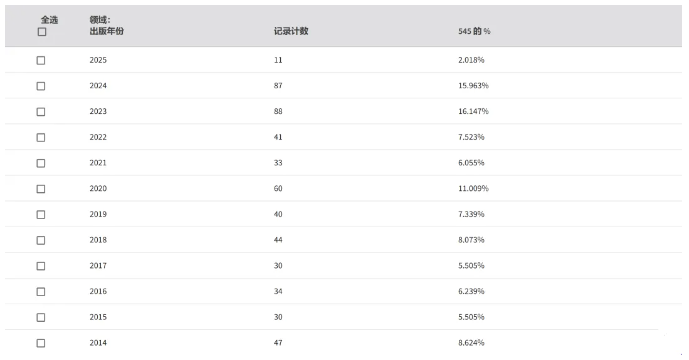Tick the box beside 2017
689x360 pixels.
41,266
